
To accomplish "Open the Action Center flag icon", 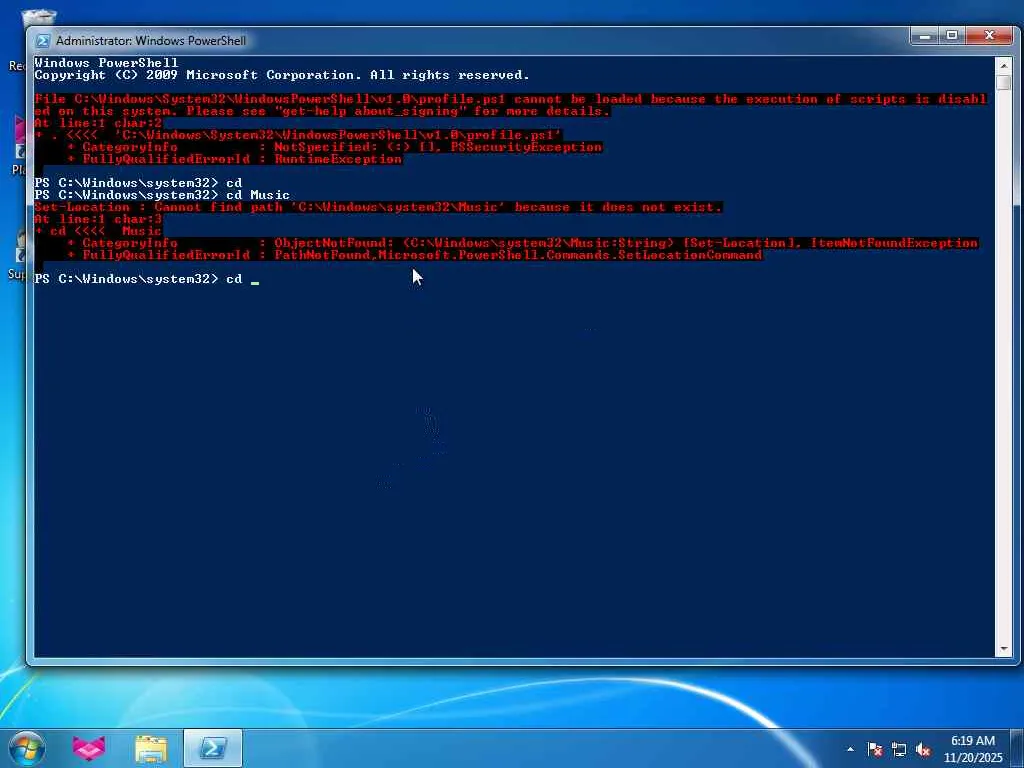I will (x=875, y=749).
